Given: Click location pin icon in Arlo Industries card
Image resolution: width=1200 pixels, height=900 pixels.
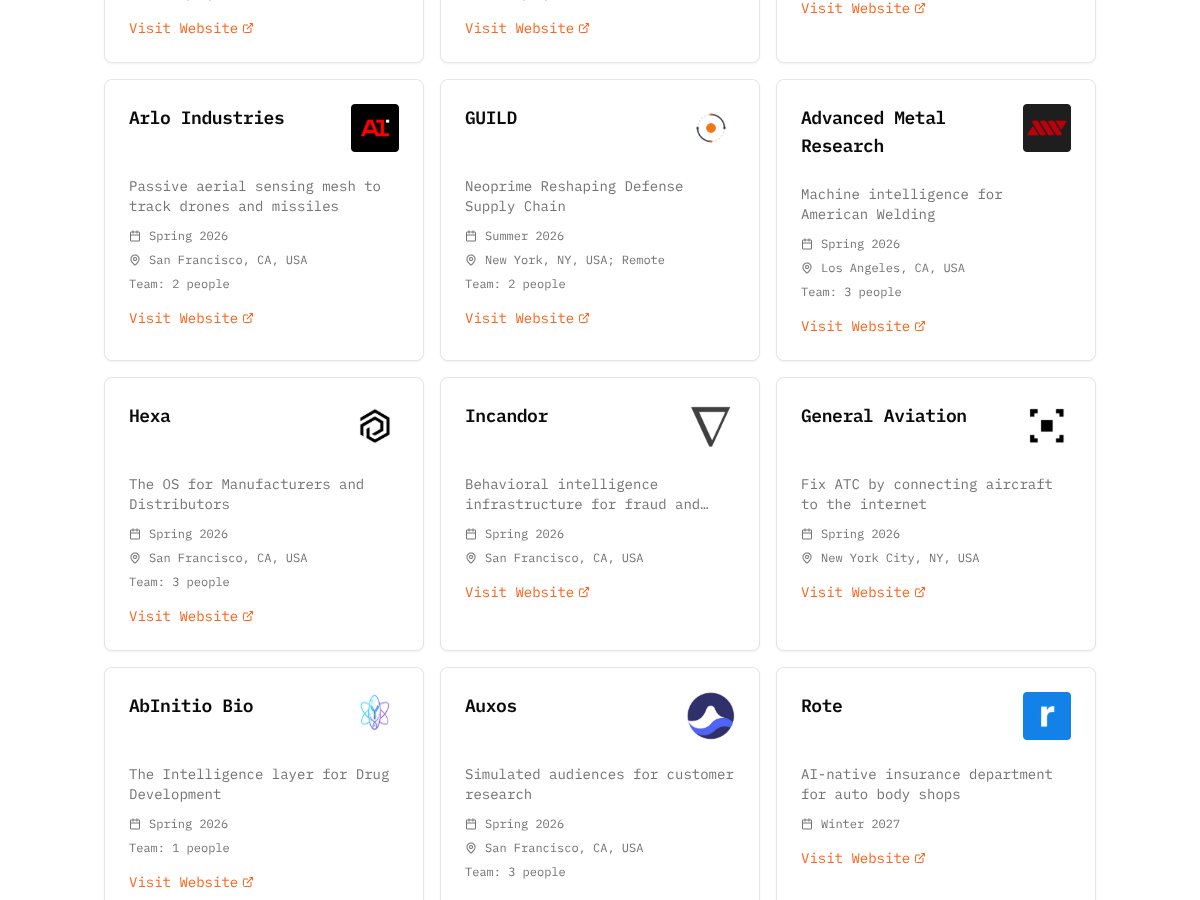Looking at the screenshot, I should click(x=135, y=260).
